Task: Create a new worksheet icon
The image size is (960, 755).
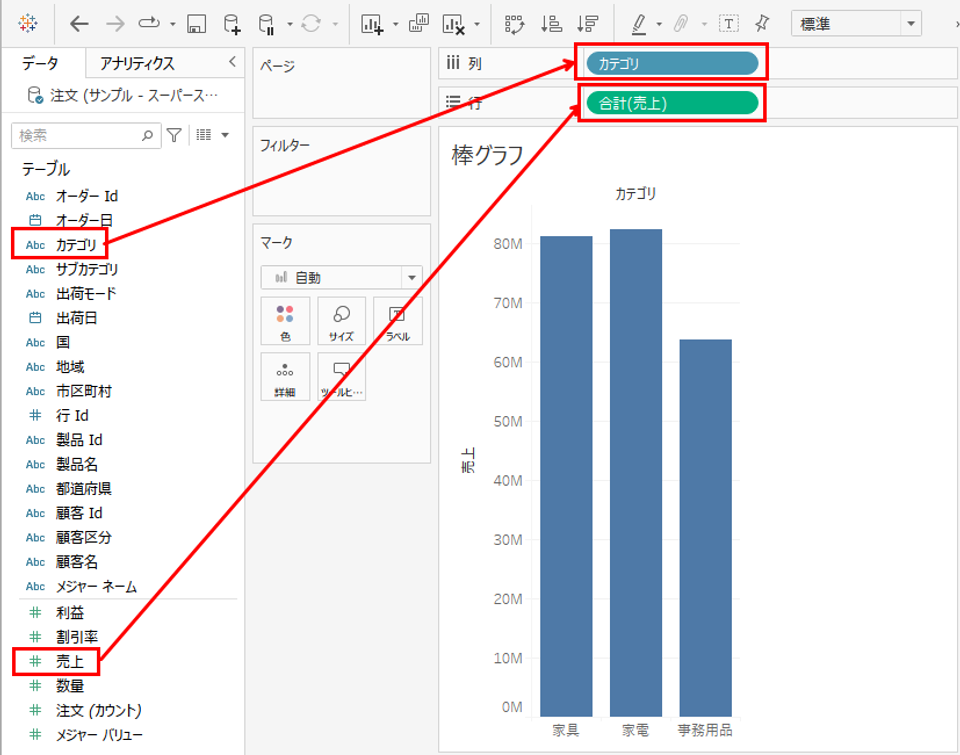Action: pyautogui.click(x=372, y=24)
